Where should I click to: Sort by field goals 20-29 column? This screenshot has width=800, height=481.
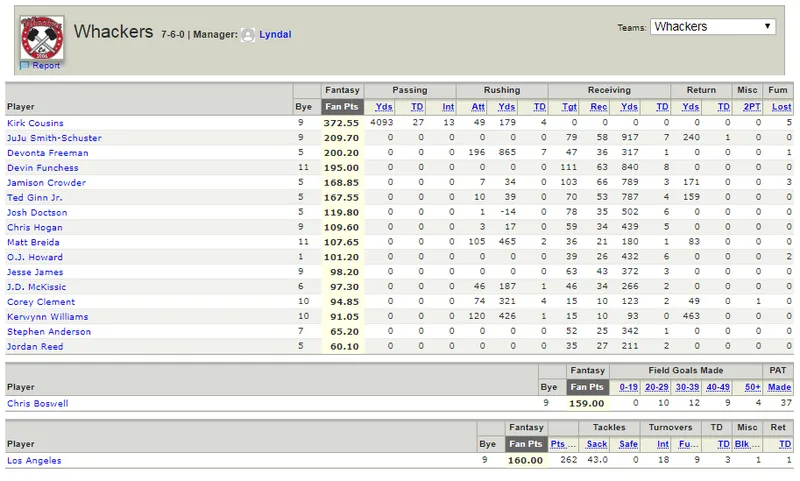point(657,387)
